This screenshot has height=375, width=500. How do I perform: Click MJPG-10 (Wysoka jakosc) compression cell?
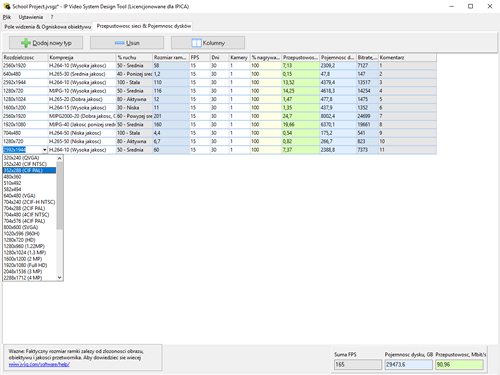(x=82, y=91)
